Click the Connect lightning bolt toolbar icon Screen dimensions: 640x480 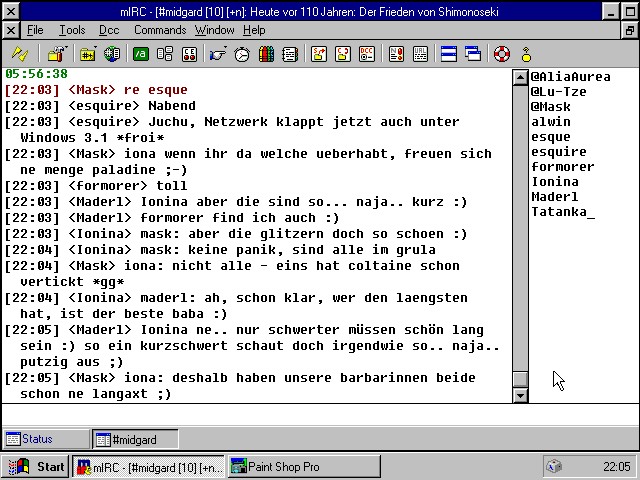20,54
